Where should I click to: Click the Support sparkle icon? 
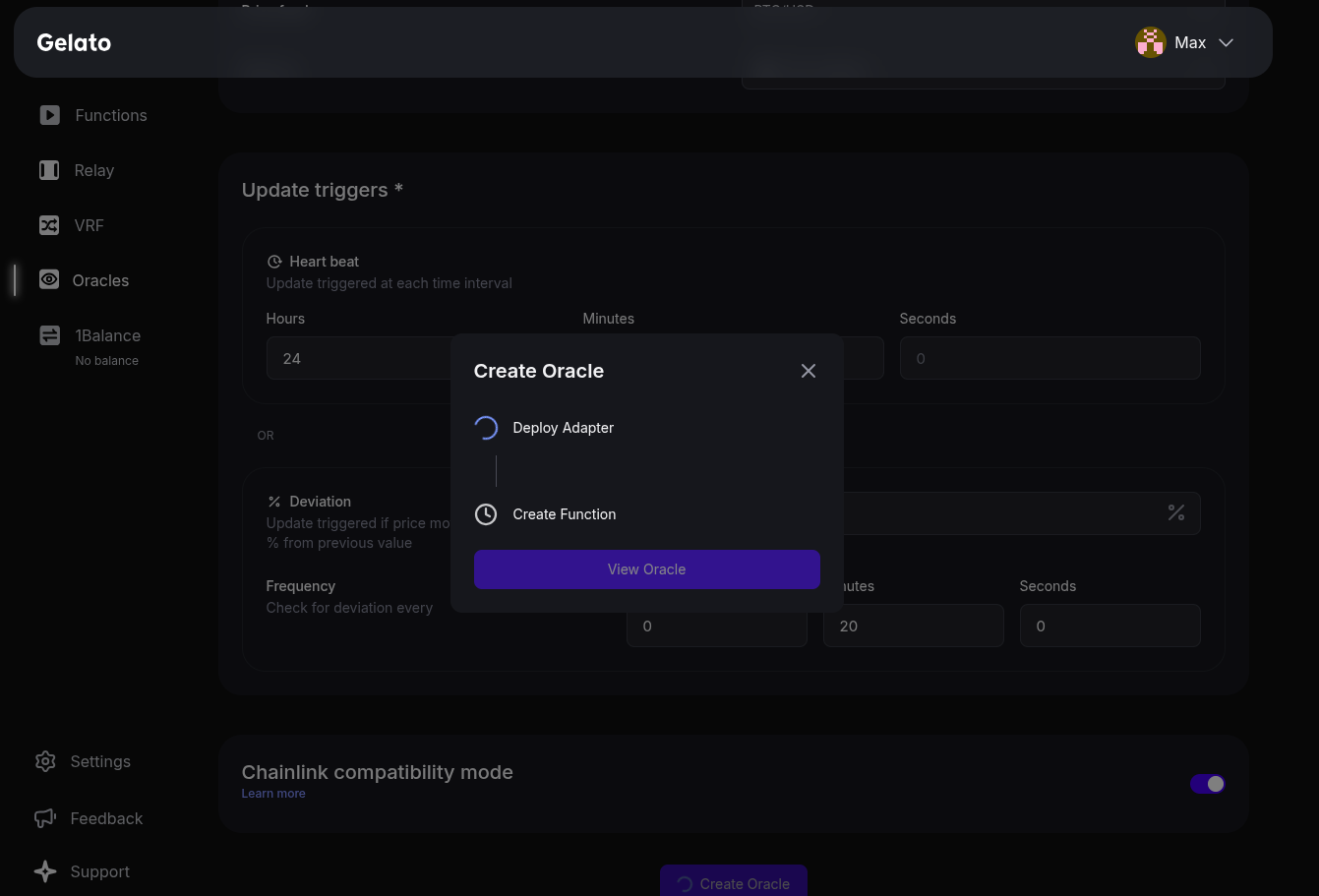tap(45, 871)
